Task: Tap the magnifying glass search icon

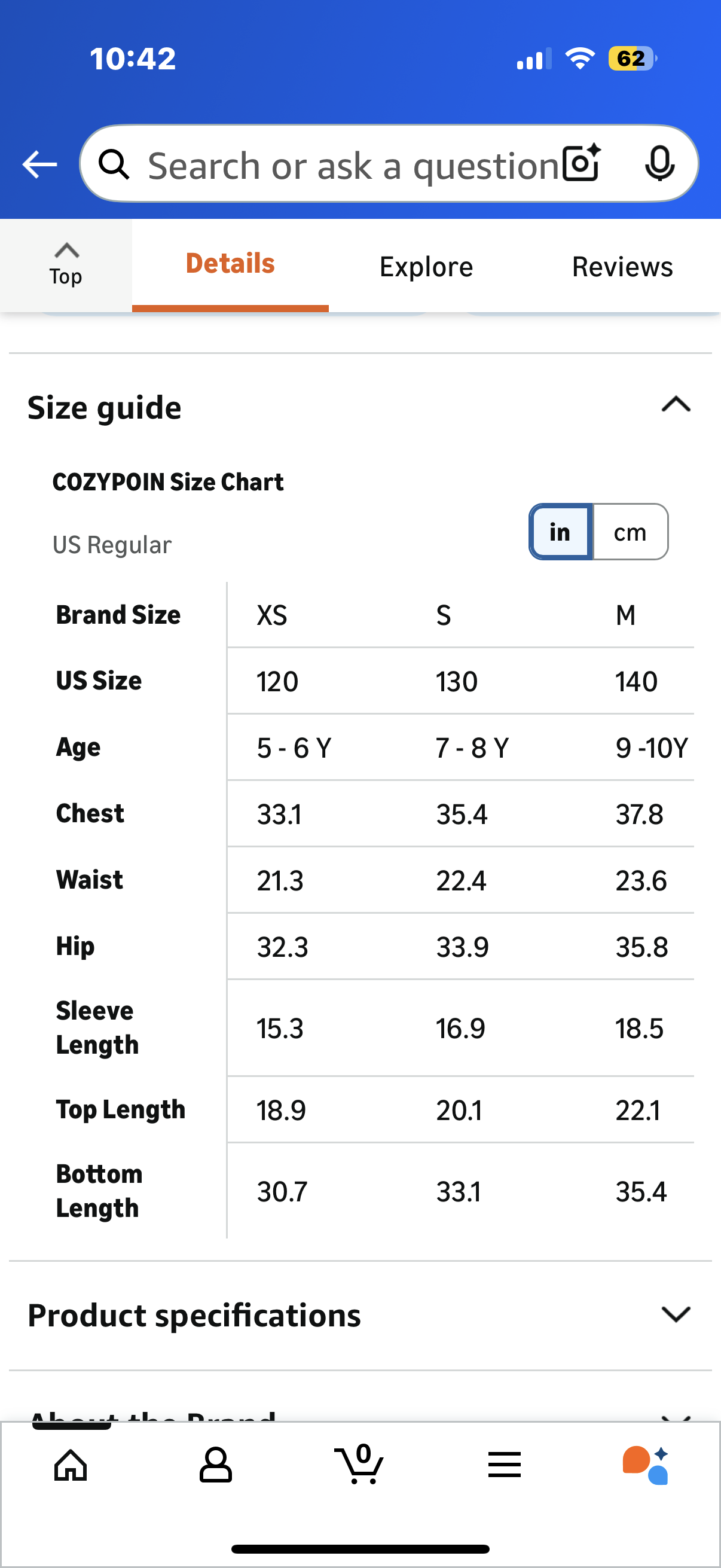Action: [x=114, y=164]
